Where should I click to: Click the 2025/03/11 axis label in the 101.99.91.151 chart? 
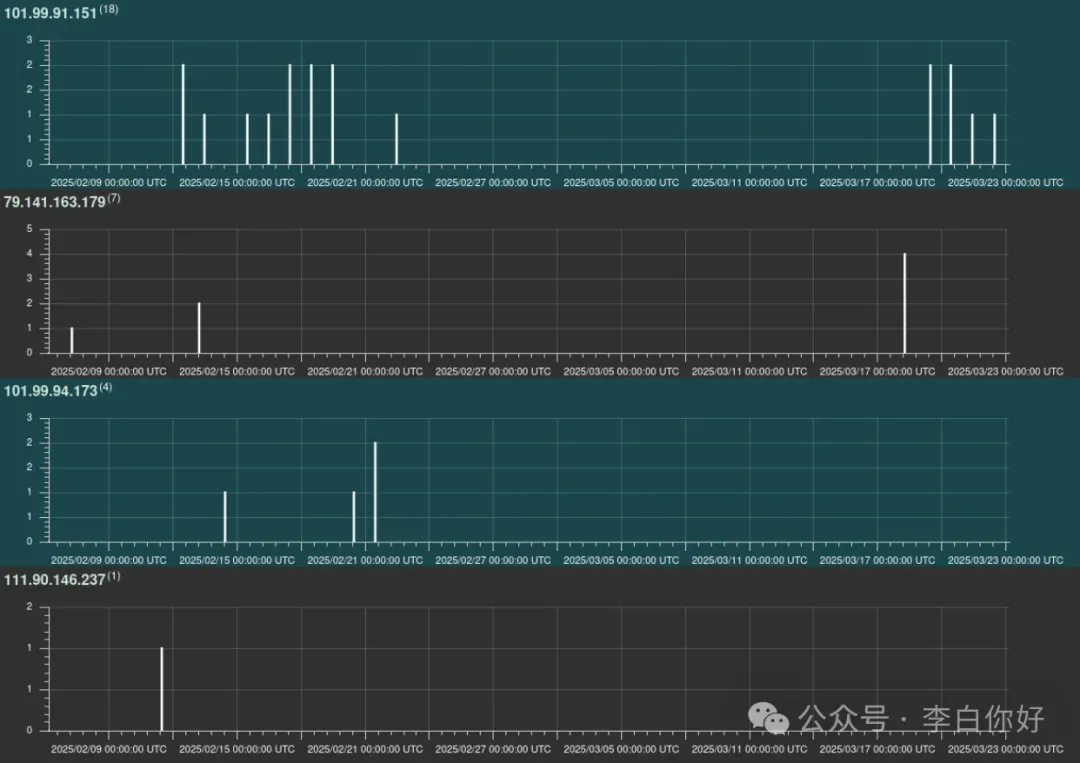[749, 182]
